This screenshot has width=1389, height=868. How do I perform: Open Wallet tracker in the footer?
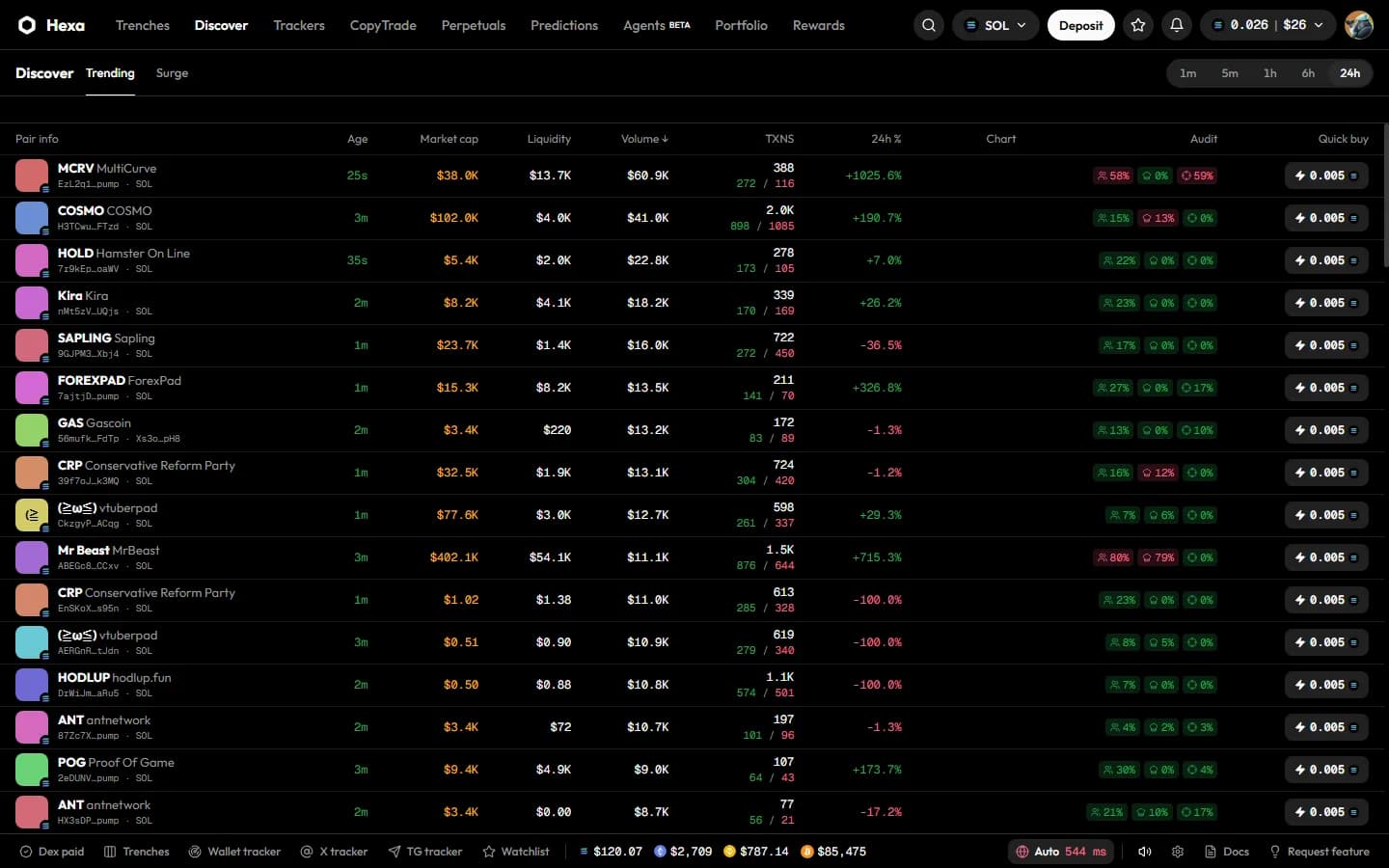click(x=234, y=852)
